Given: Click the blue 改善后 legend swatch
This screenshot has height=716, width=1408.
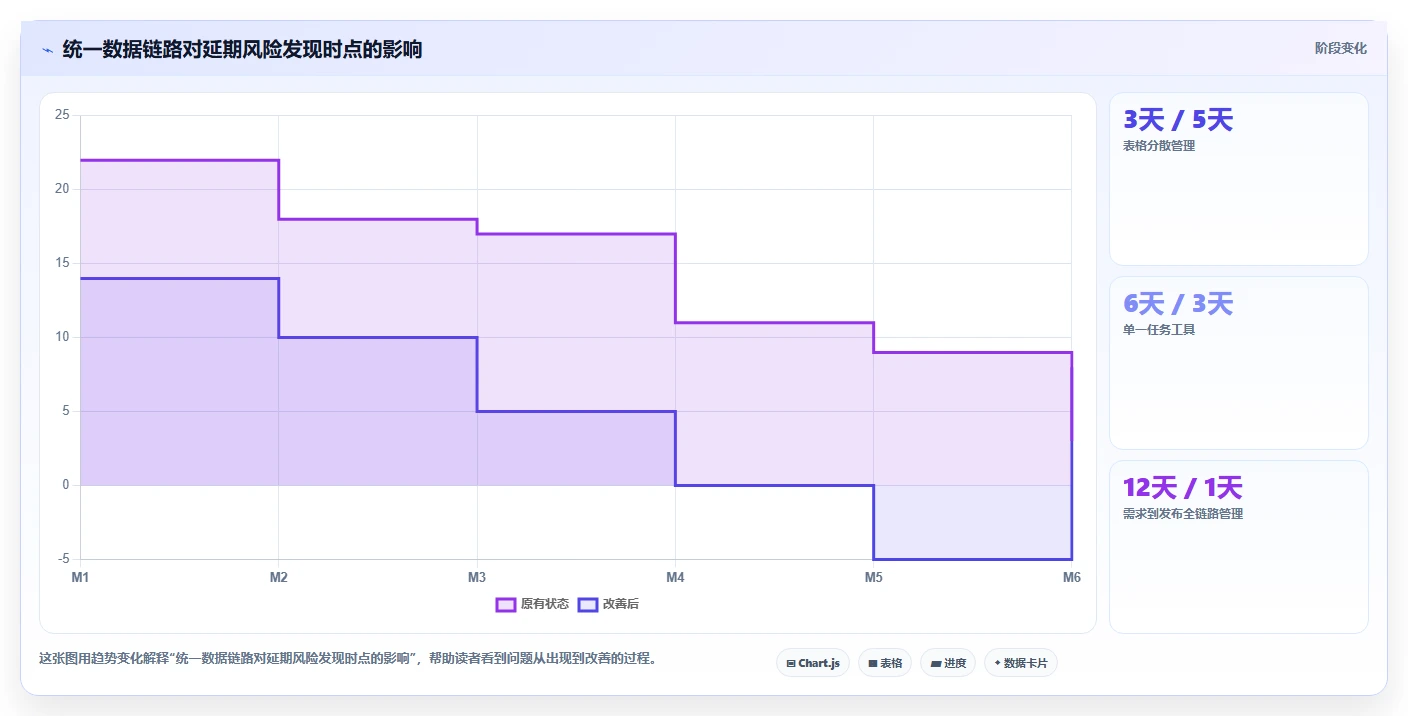Looking at the screenshot, I should 588,604.
